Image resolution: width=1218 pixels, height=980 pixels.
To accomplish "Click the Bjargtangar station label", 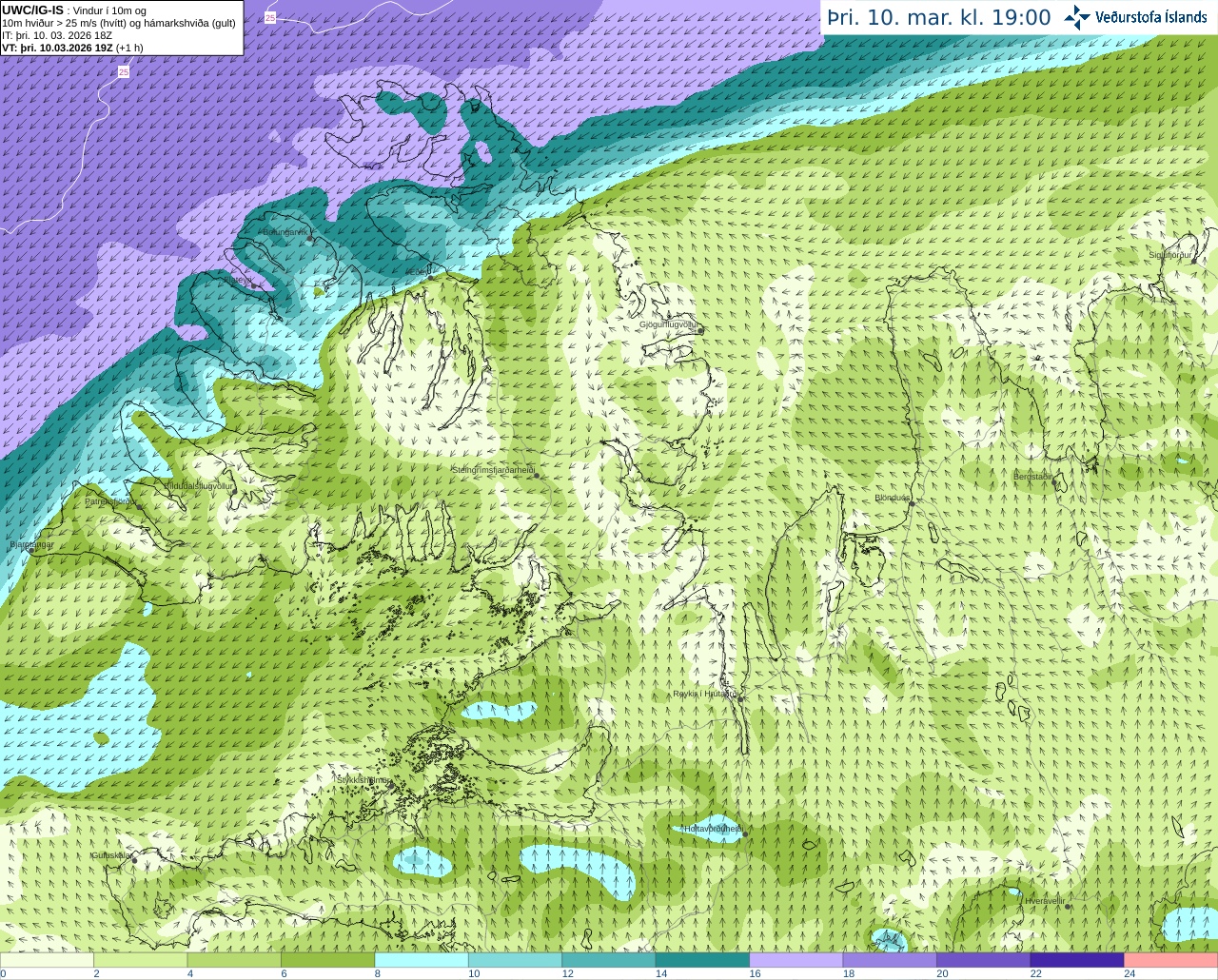I will pos(31,545).
